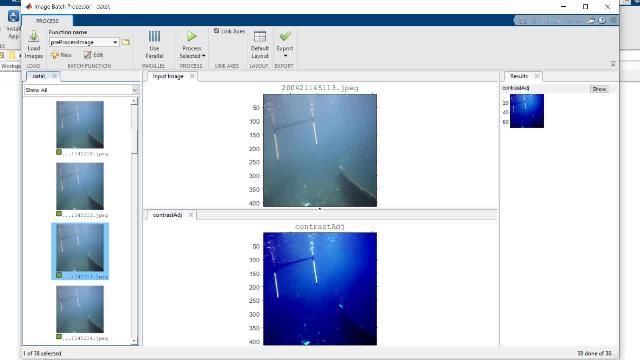Image resolution: width=640 pixels, height=360 pixels.
Task: Click the Show button for contrastAdj
Action: pyautogui.click(x=599, y=89)
